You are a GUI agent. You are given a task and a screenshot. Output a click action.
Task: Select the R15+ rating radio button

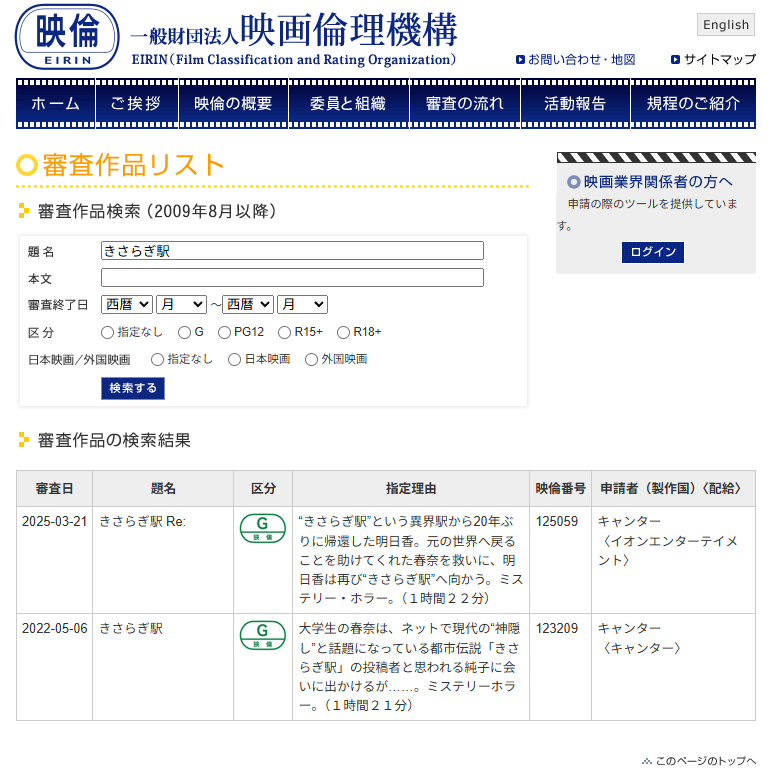[284, 332]
